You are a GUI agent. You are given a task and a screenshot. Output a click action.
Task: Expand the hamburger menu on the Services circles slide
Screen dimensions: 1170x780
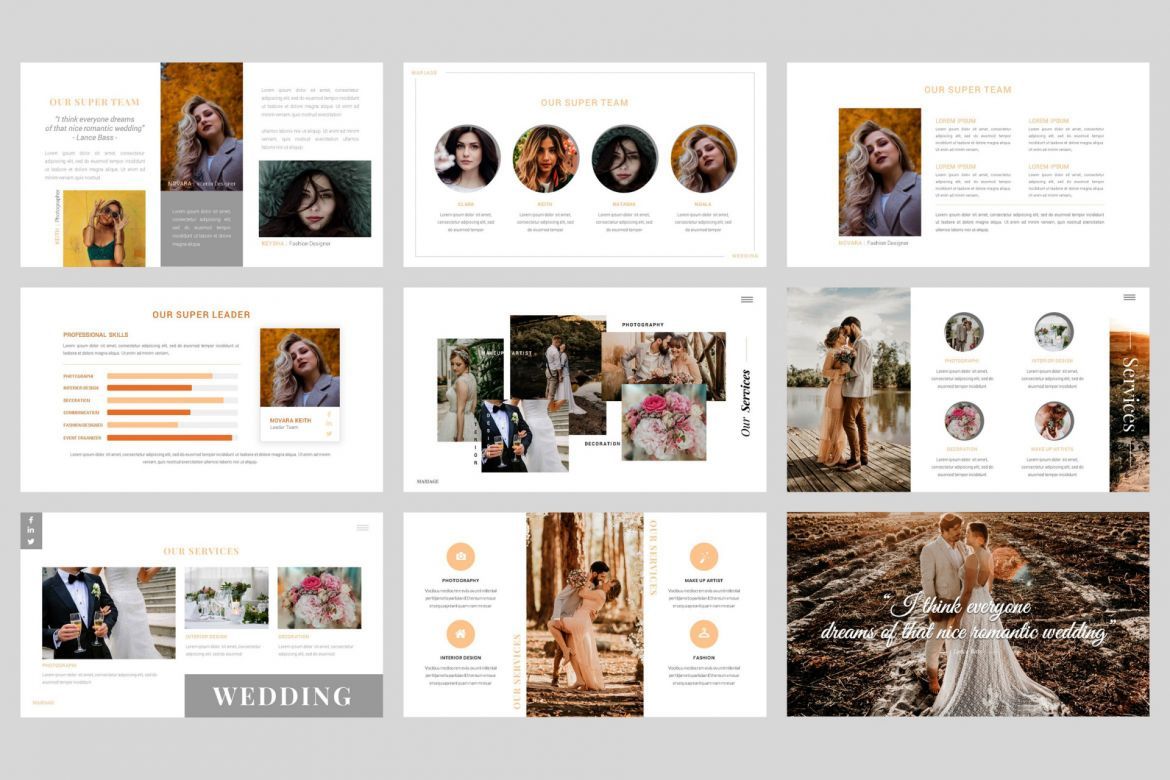[x=1131, y=296]
